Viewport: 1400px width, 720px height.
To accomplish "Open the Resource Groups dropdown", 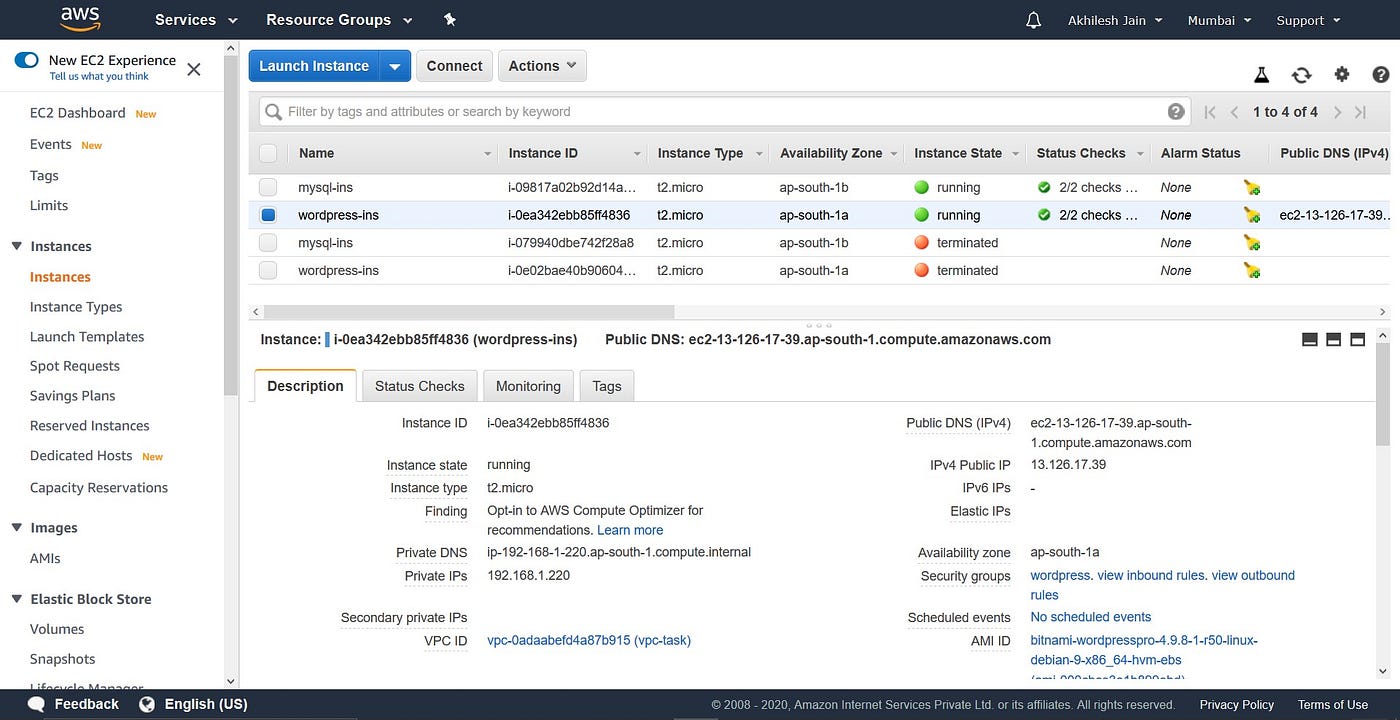I will pos(339,20).
